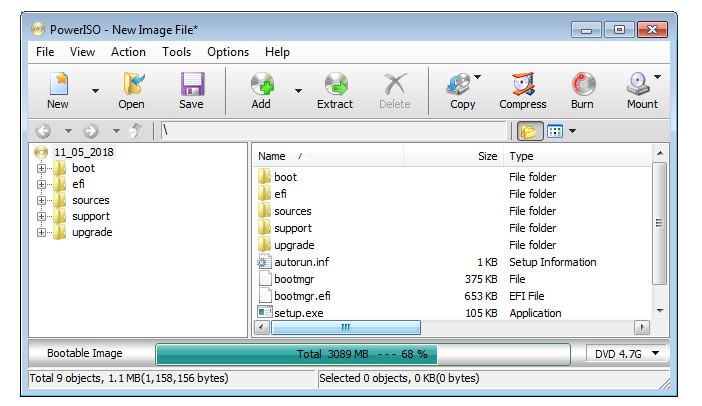Expand the support folder in tree
Screen dimensions: 702x406
pyautogui.click(x=41, y=217)
